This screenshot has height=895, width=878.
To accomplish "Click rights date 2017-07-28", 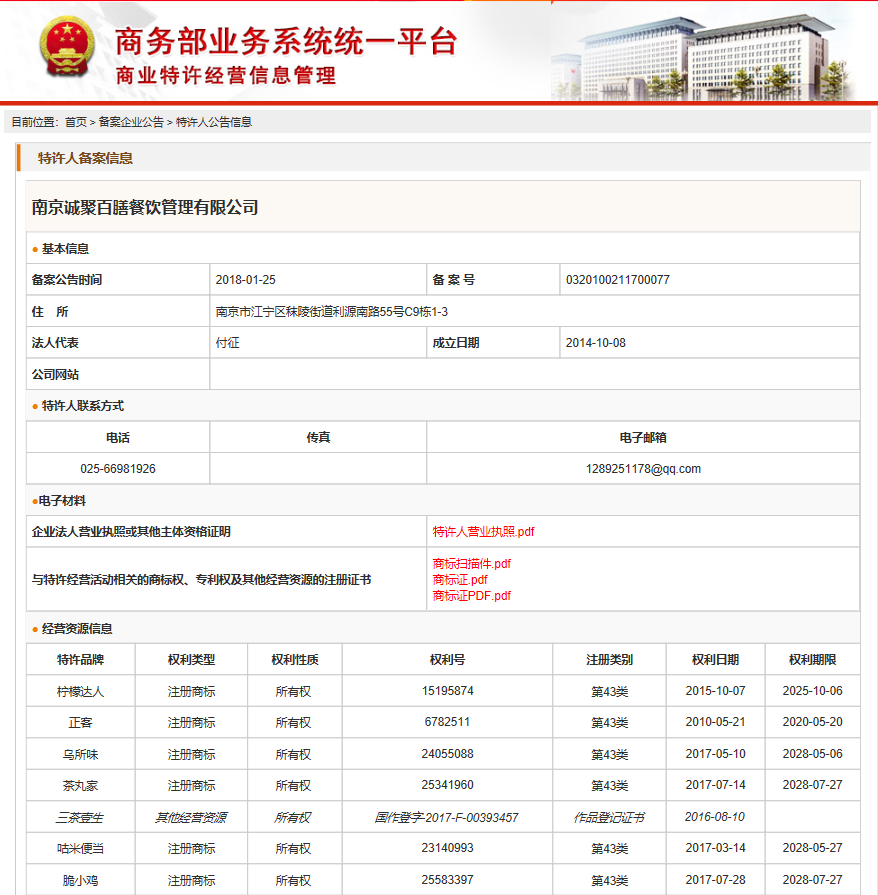I will 715,880.
